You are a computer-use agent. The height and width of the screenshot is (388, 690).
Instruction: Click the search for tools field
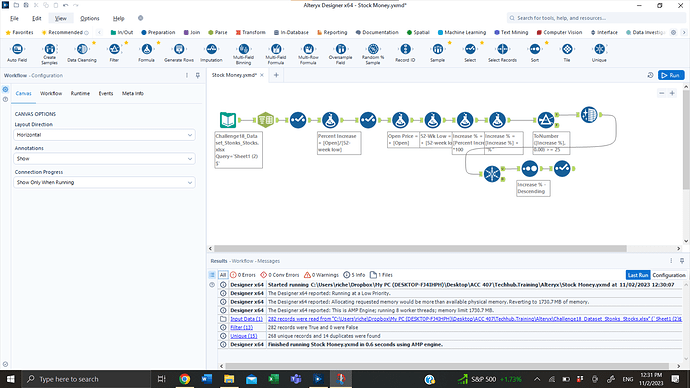(596, 18)
